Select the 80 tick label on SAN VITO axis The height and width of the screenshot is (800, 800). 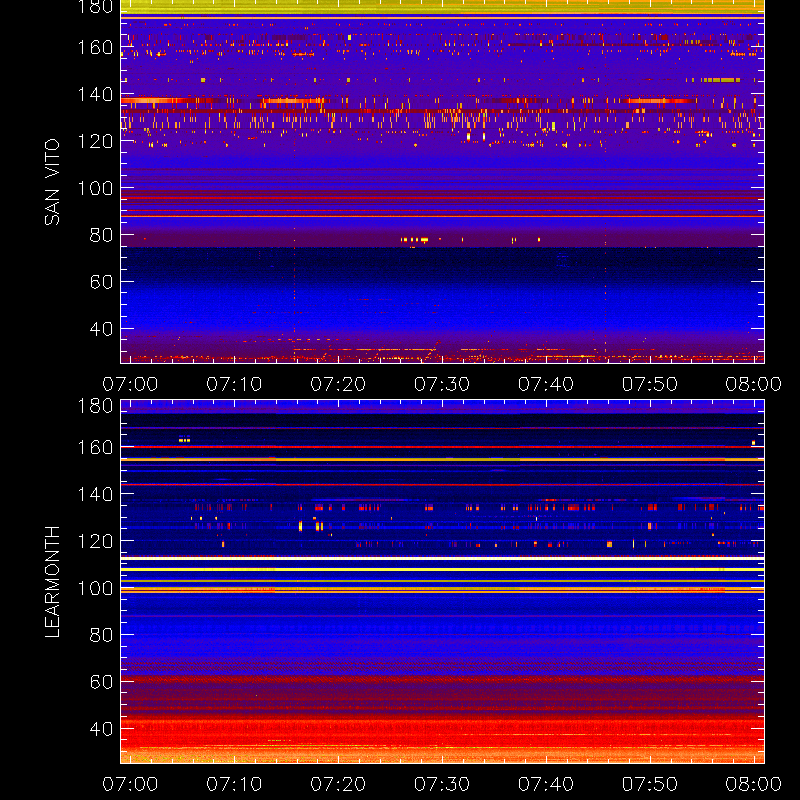(101, 235)
